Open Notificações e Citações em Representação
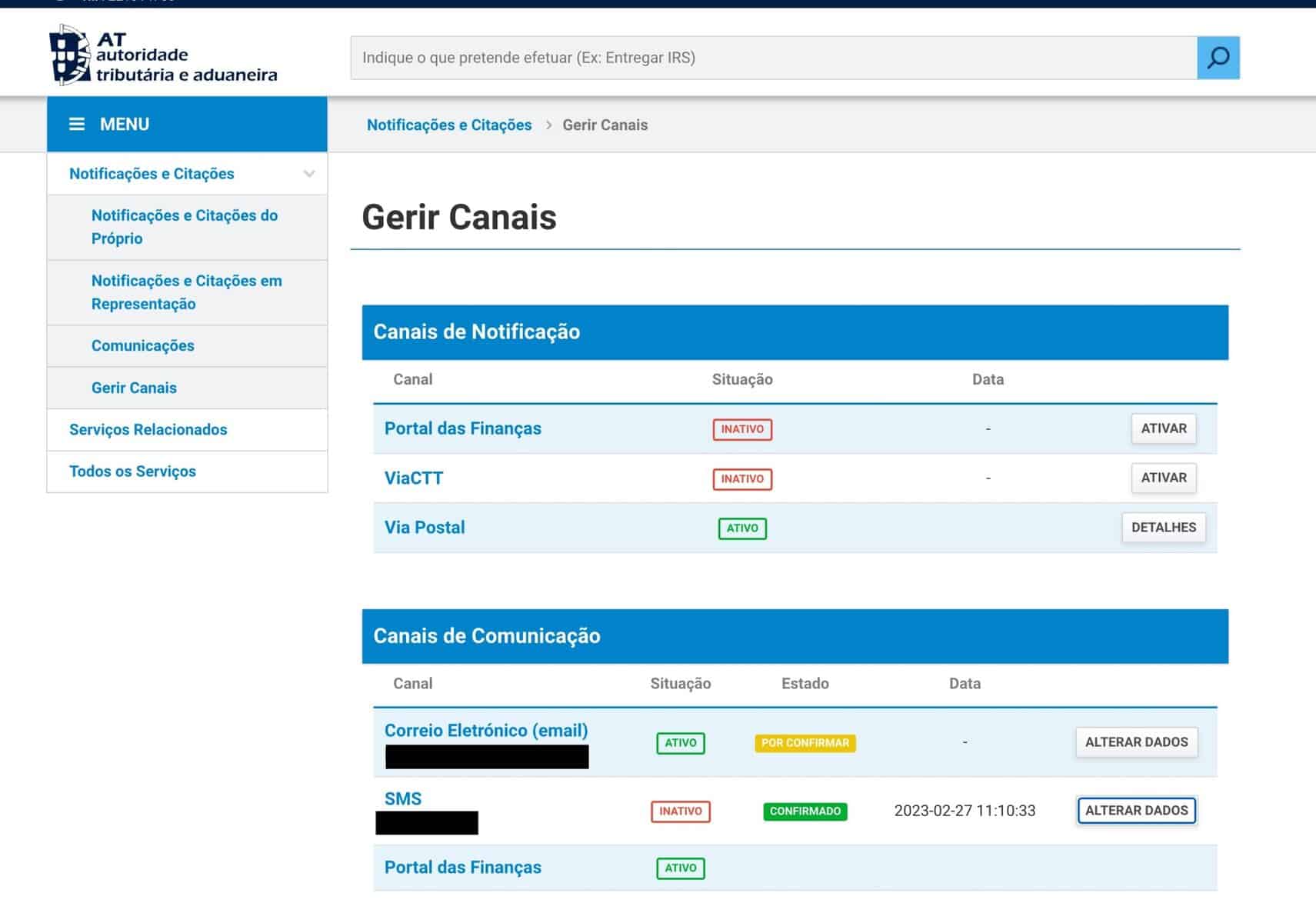This screenshot has width=1316, height=923. [x=186, y=292]
